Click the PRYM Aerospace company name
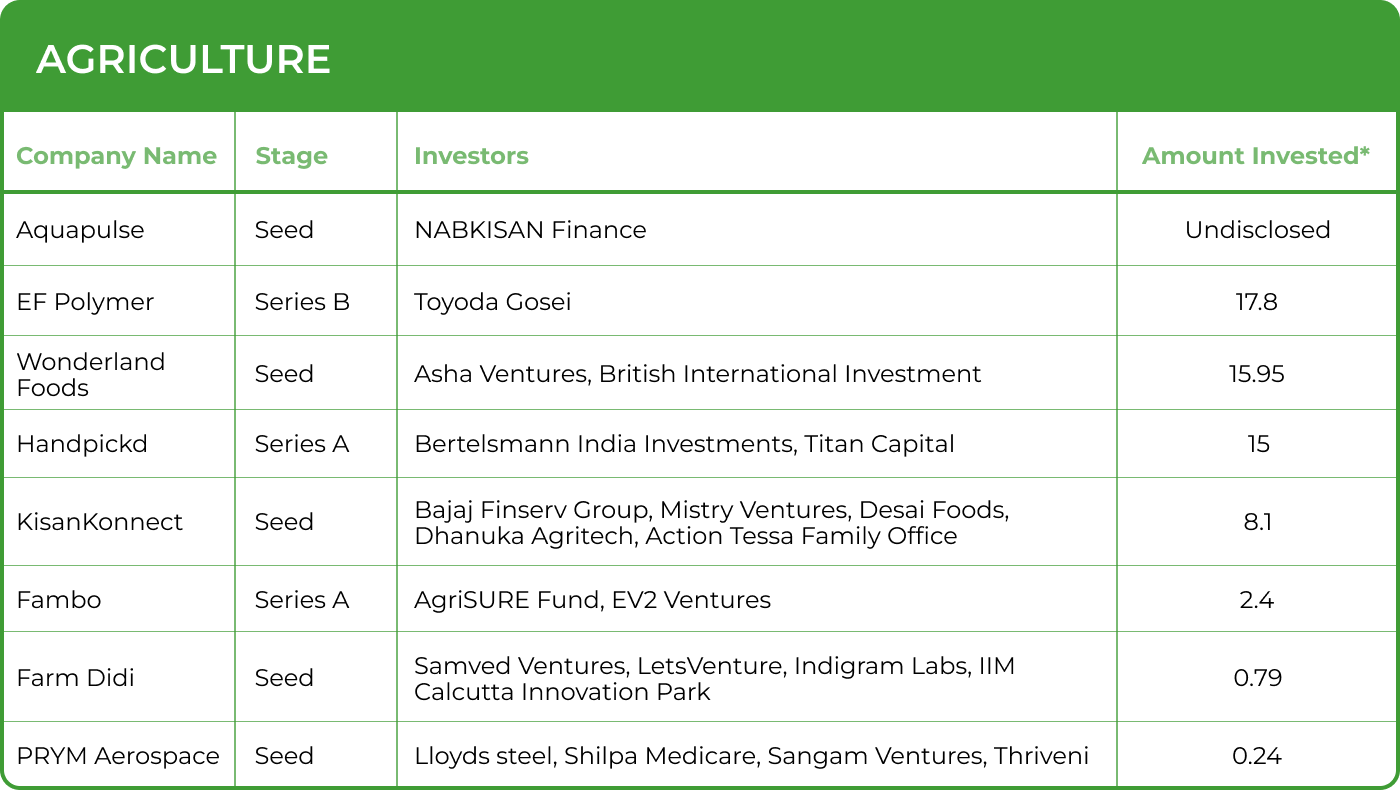This screenshot has height=790, width=1400. coord(118,756)
